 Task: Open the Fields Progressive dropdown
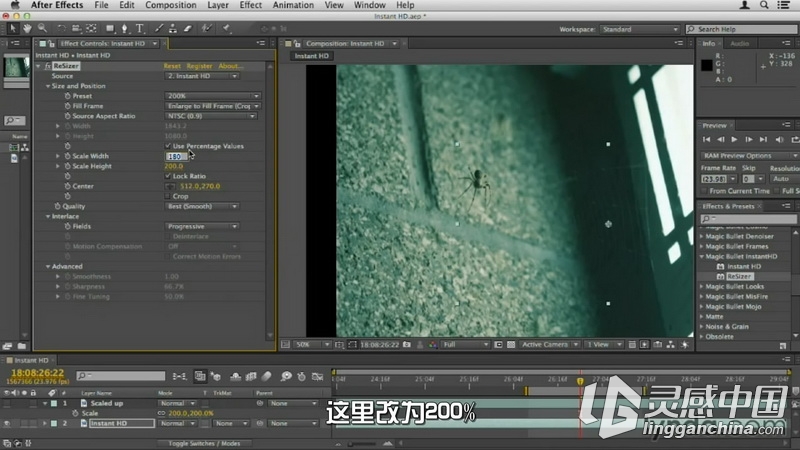pyautogui.click(x=202, y=226)
